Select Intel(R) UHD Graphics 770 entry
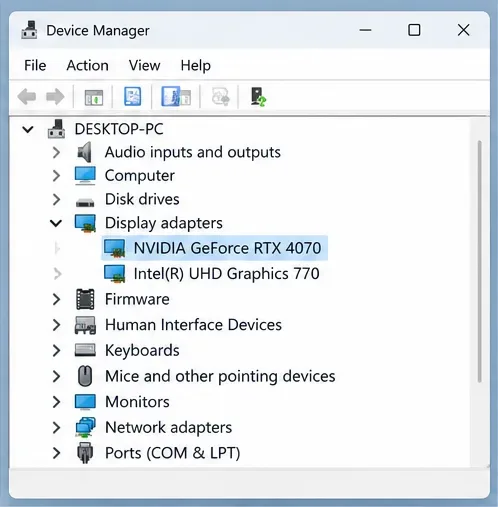498x507 pixels. point(226,274)
